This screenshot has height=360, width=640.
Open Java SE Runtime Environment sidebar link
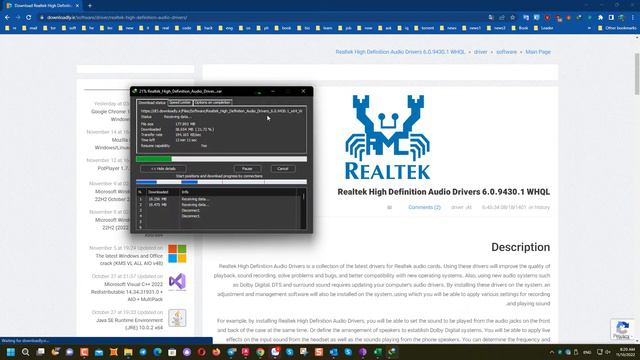[129, 324]
